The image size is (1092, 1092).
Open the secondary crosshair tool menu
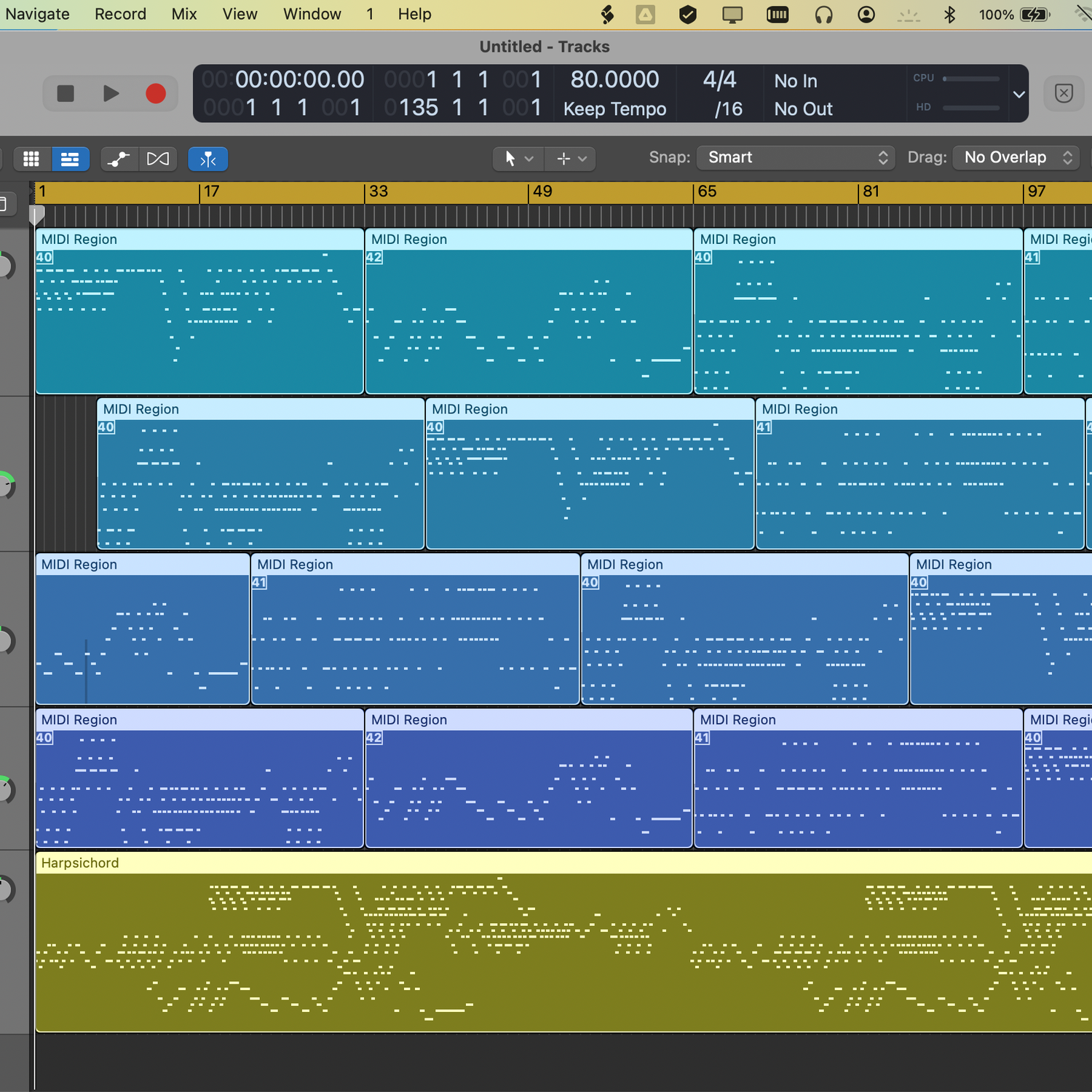pyautogui.click(x=571, y=158)
